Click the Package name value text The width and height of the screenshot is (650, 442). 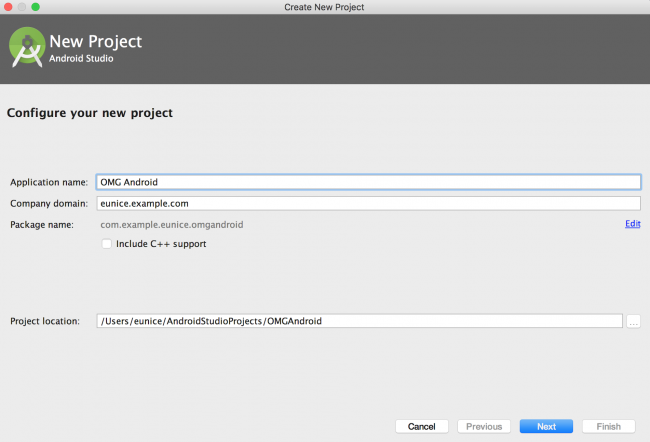172,225
